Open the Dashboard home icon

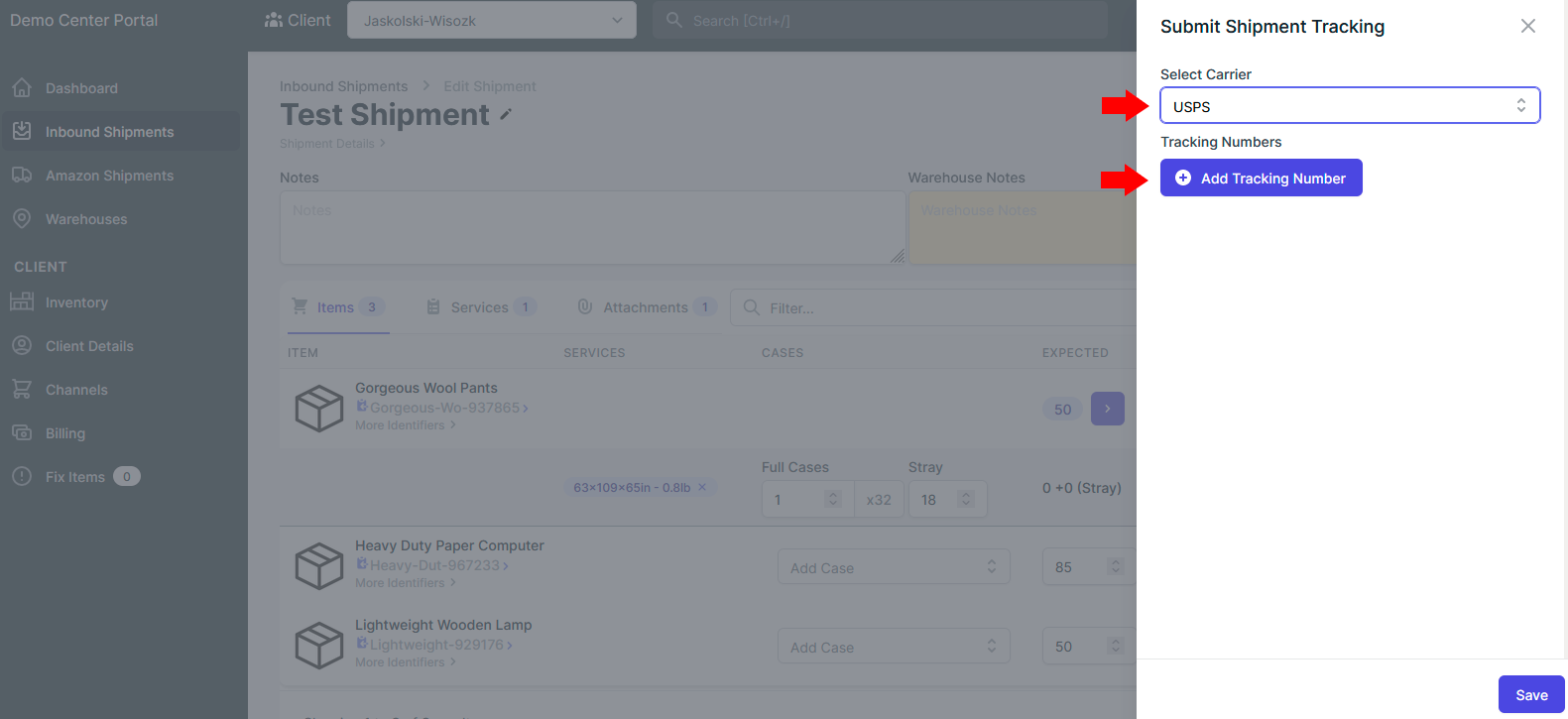point(22,88)
